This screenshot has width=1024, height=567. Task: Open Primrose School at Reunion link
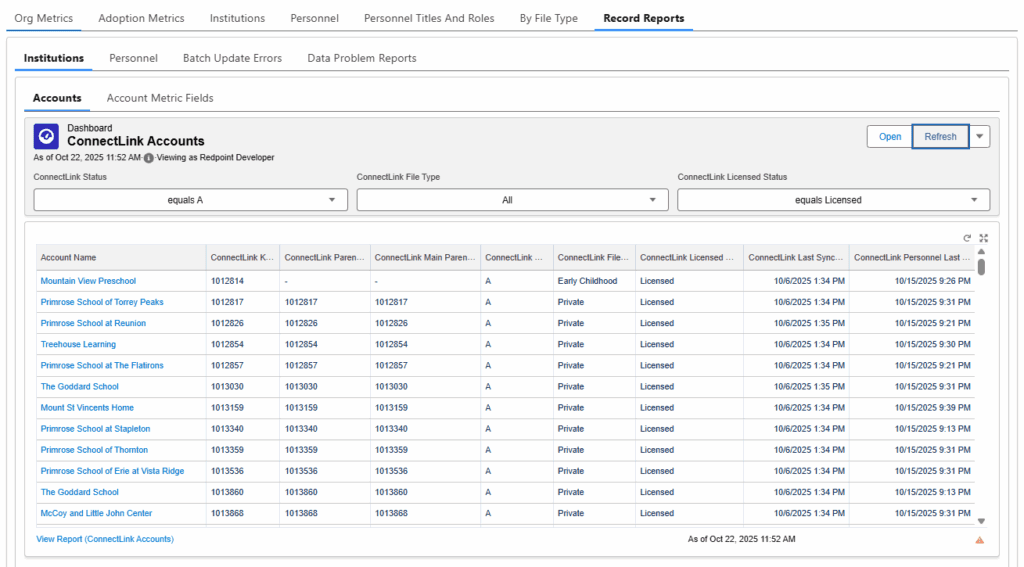coord(93,323)
